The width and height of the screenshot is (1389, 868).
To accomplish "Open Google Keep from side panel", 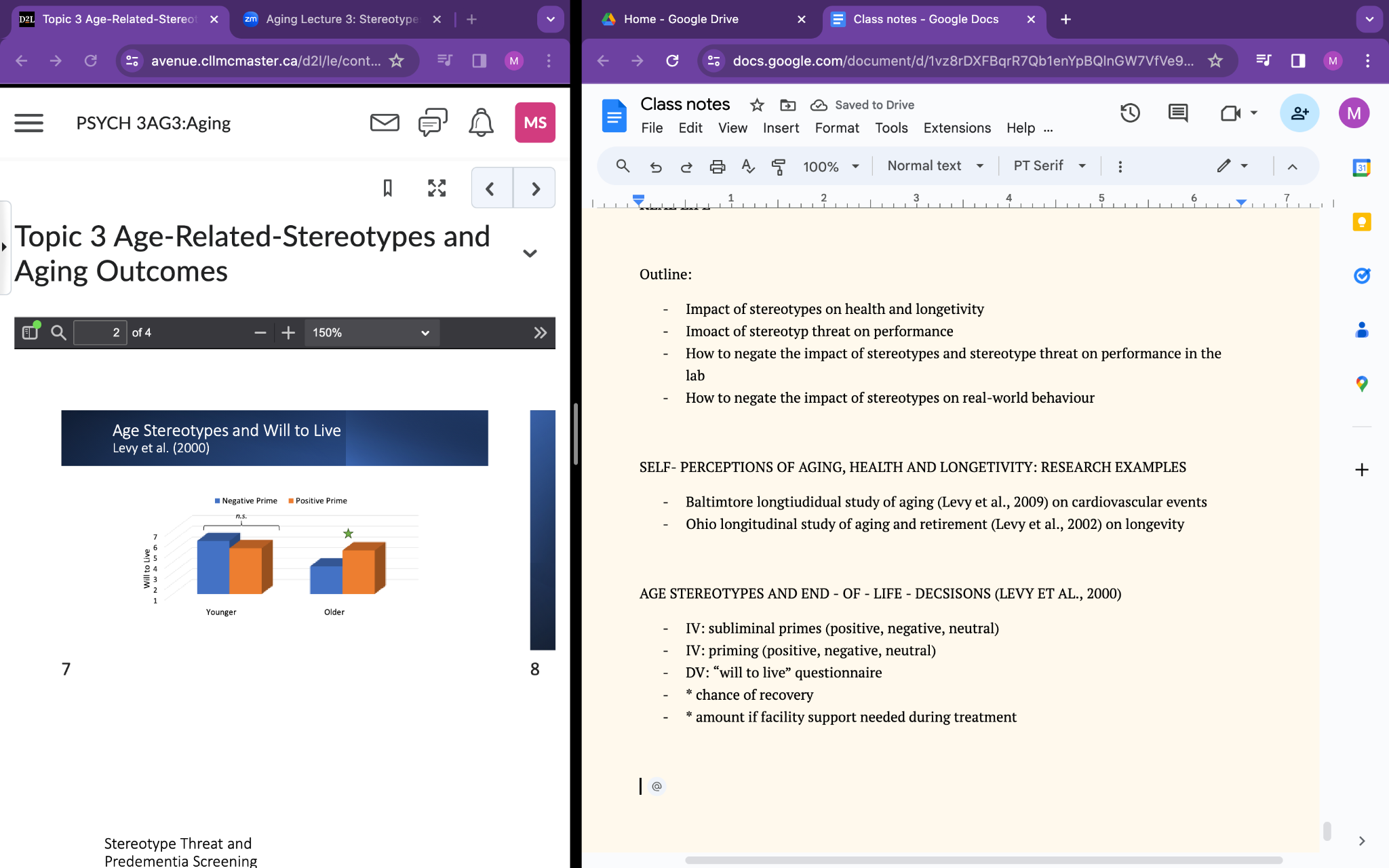I will coord(1361,222).
